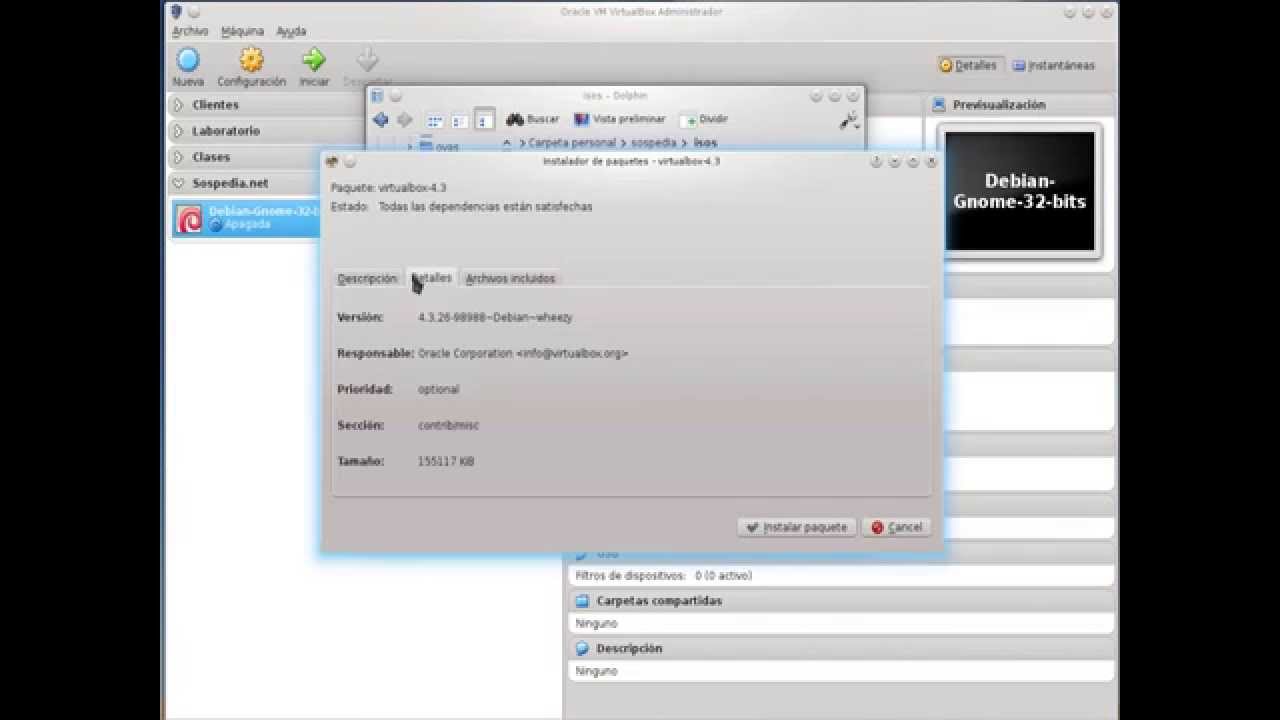This screenshot has width=1280, height=720.
Task: Click the Carpetas compartidas section header
Action: [x=842, y=601]
